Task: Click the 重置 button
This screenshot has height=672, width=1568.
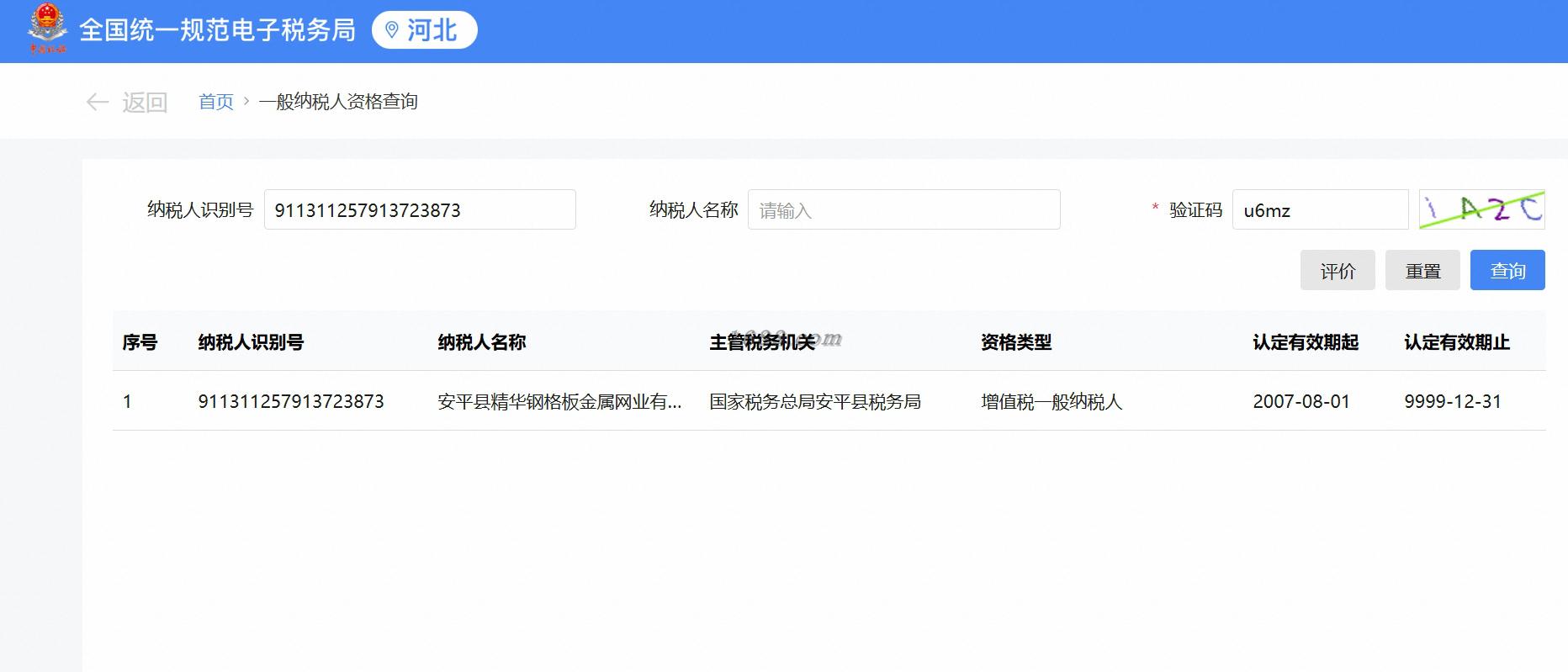Action: (1422, 270)
